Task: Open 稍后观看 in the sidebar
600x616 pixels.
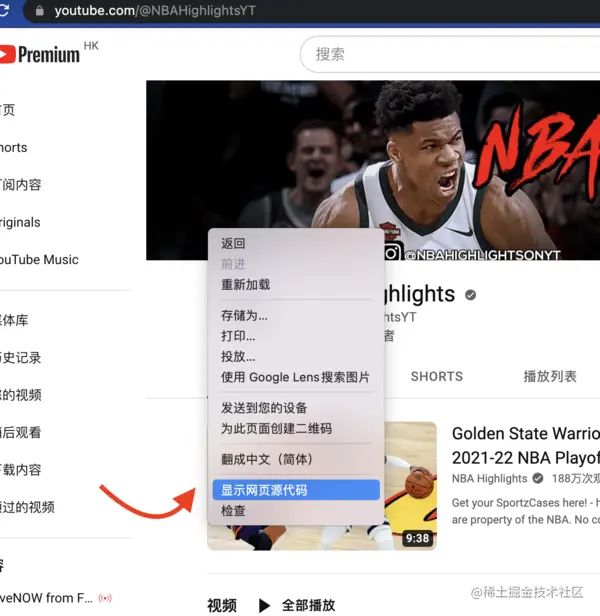Action: pyautogui.click(x=20, y=433)
